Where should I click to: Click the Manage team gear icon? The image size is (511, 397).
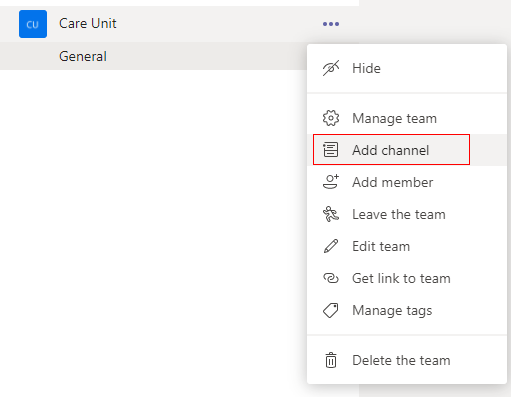331,118
